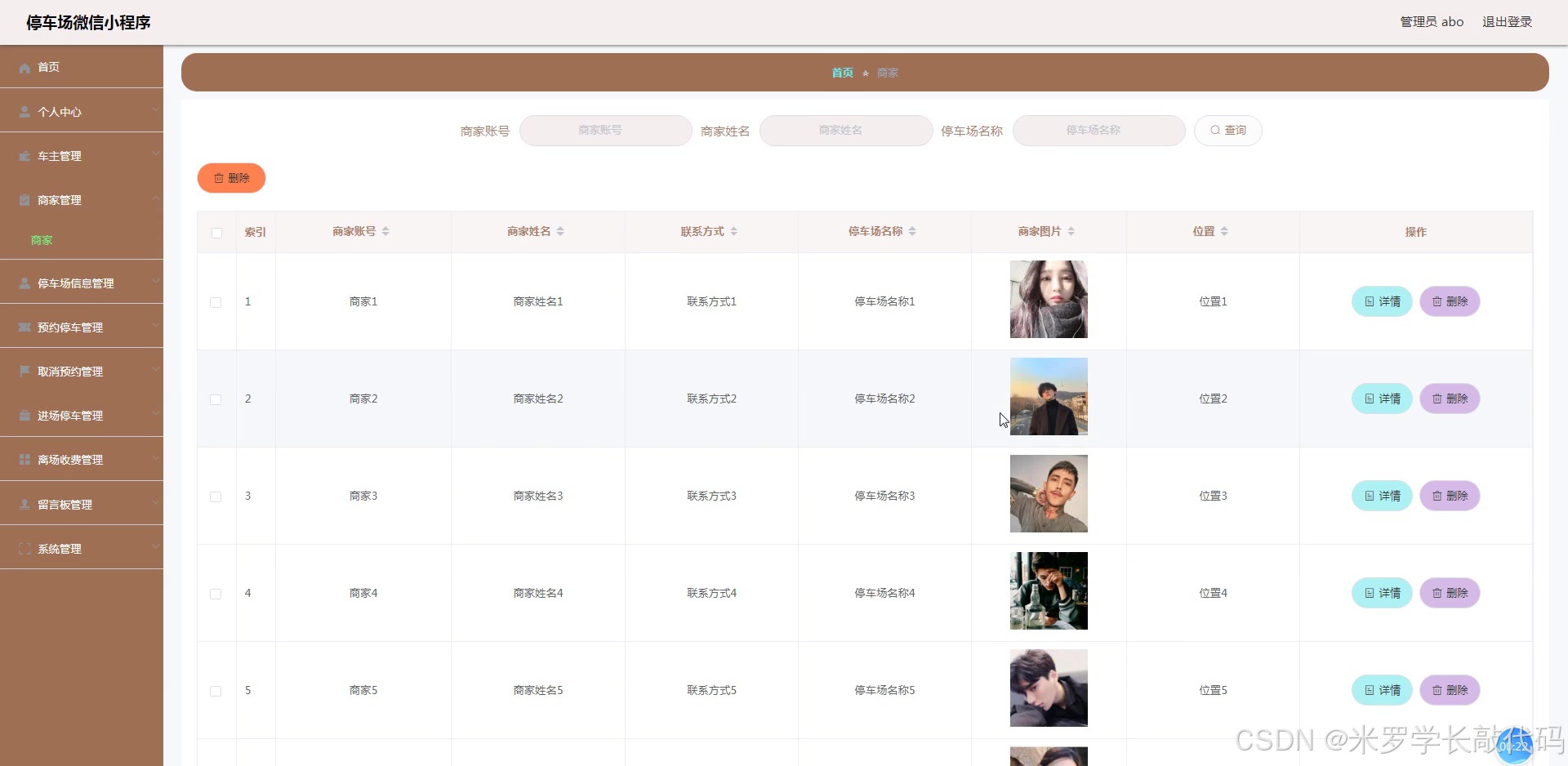Click the 取消预约管理 flag icon

point(24,372)
